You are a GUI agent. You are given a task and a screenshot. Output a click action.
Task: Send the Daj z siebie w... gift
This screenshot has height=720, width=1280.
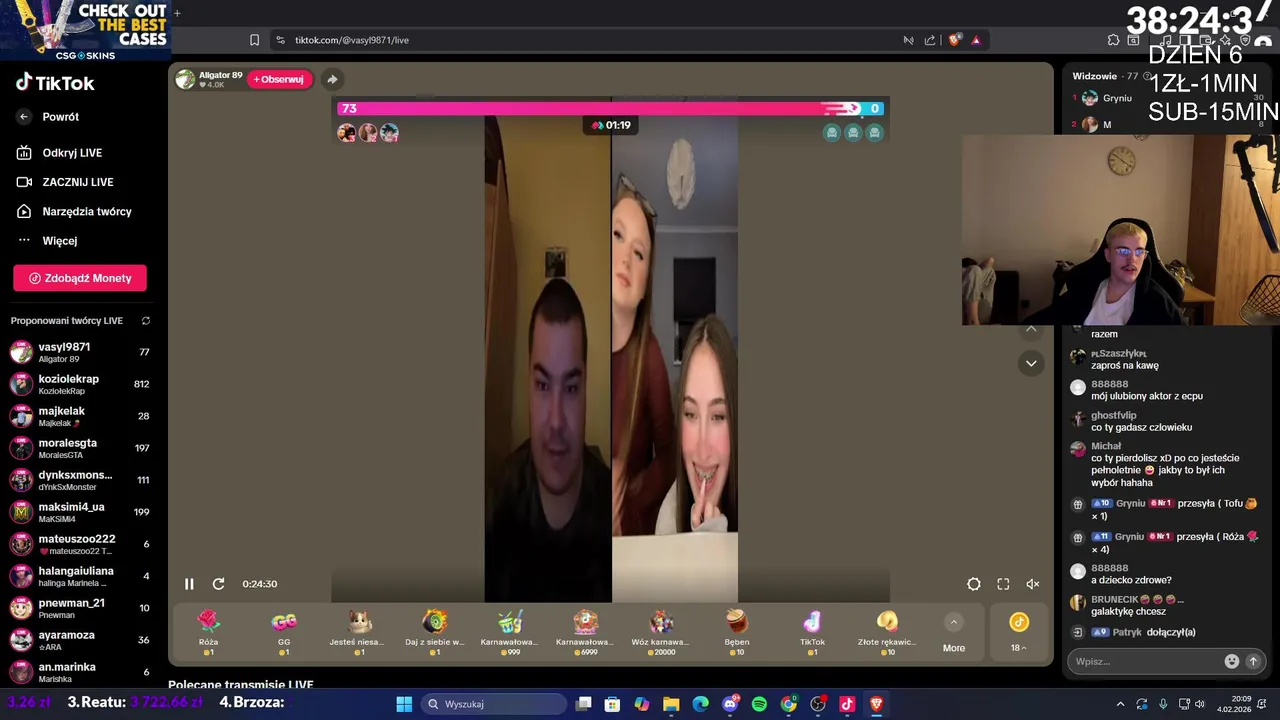435,633
